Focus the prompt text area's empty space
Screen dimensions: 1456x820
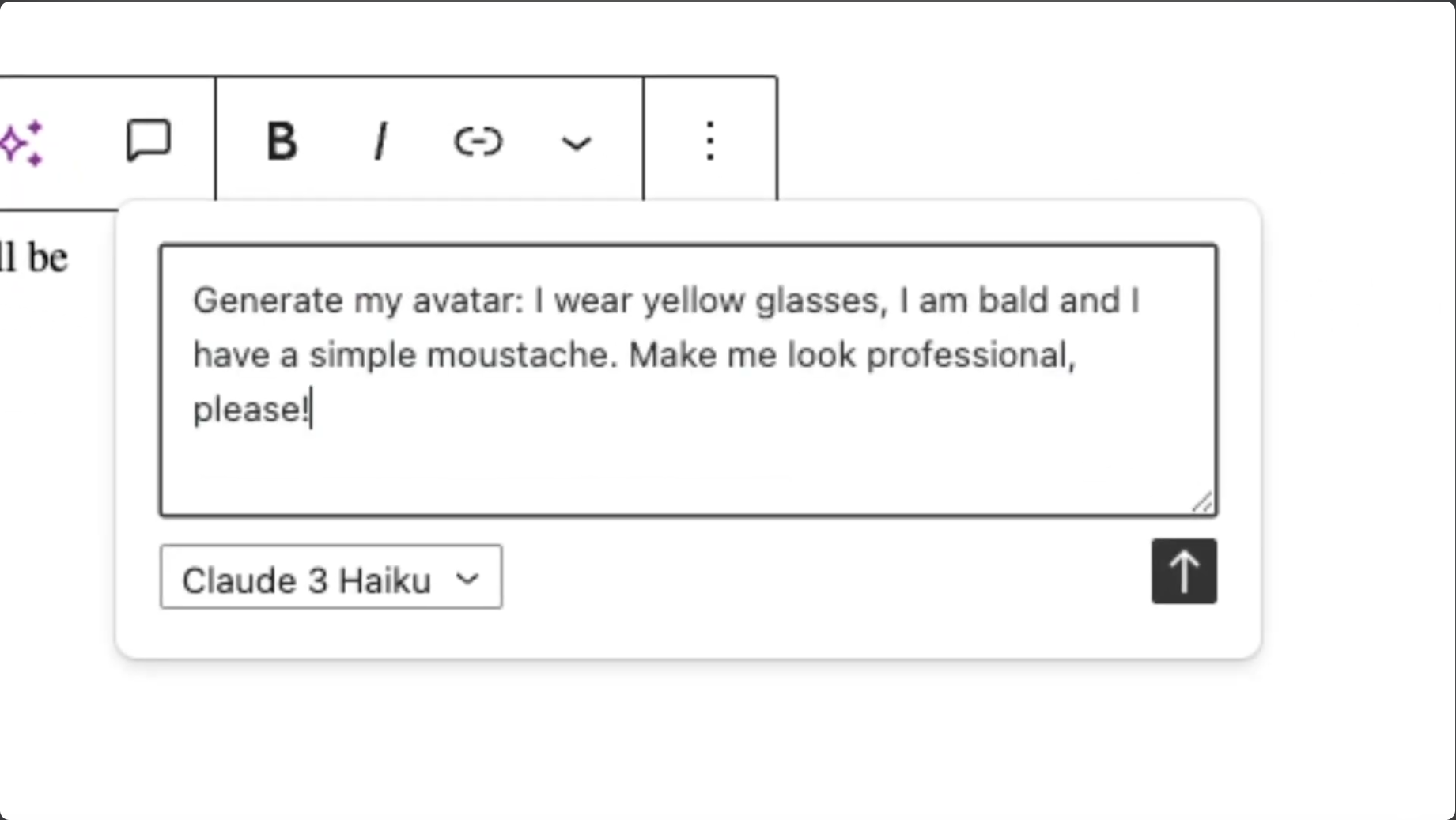click(688, 467)
